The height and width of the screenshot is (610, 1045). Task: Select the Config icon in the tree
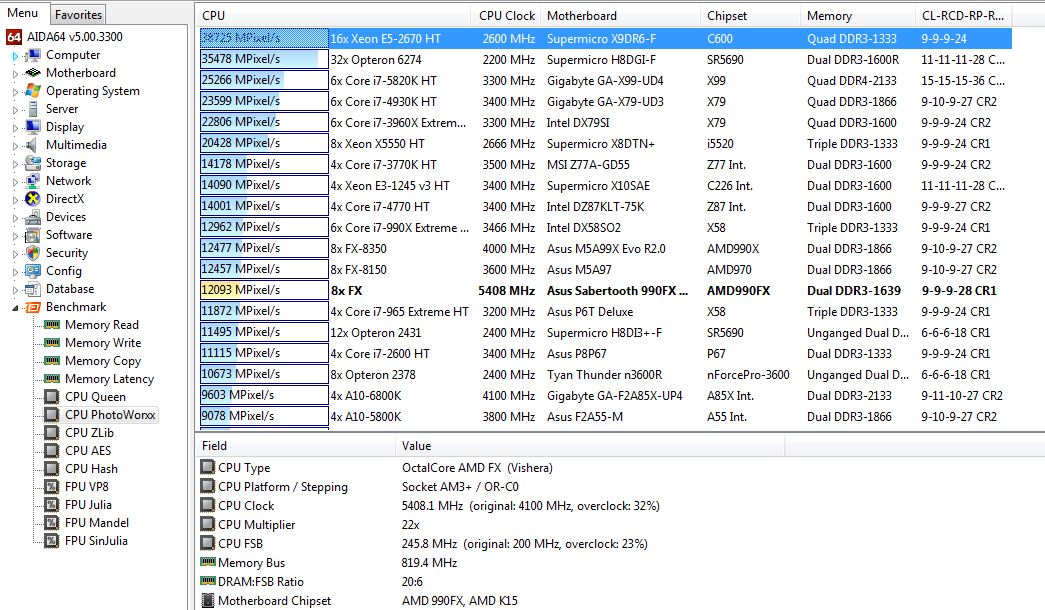click(33, 271)
